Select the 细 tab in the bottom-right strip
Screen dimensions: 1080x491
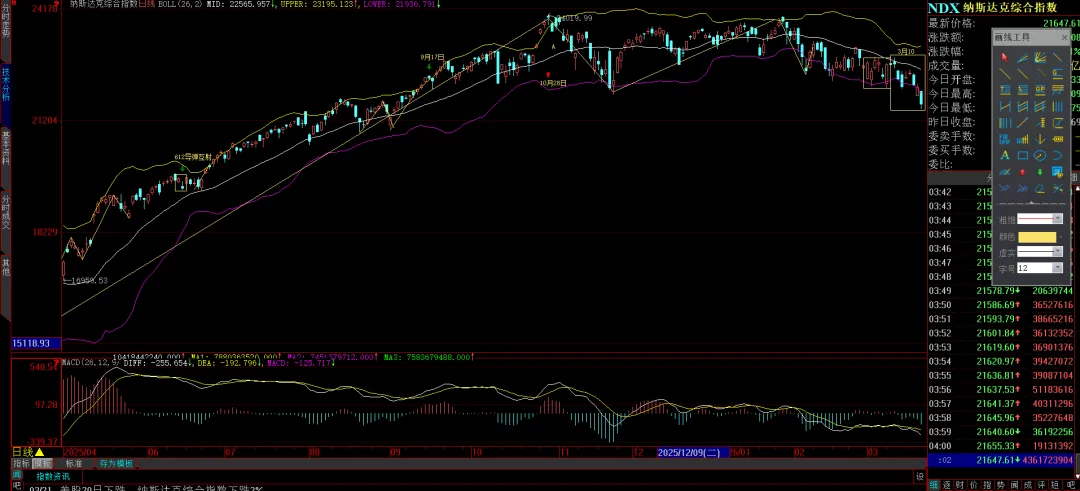(934, 485)
